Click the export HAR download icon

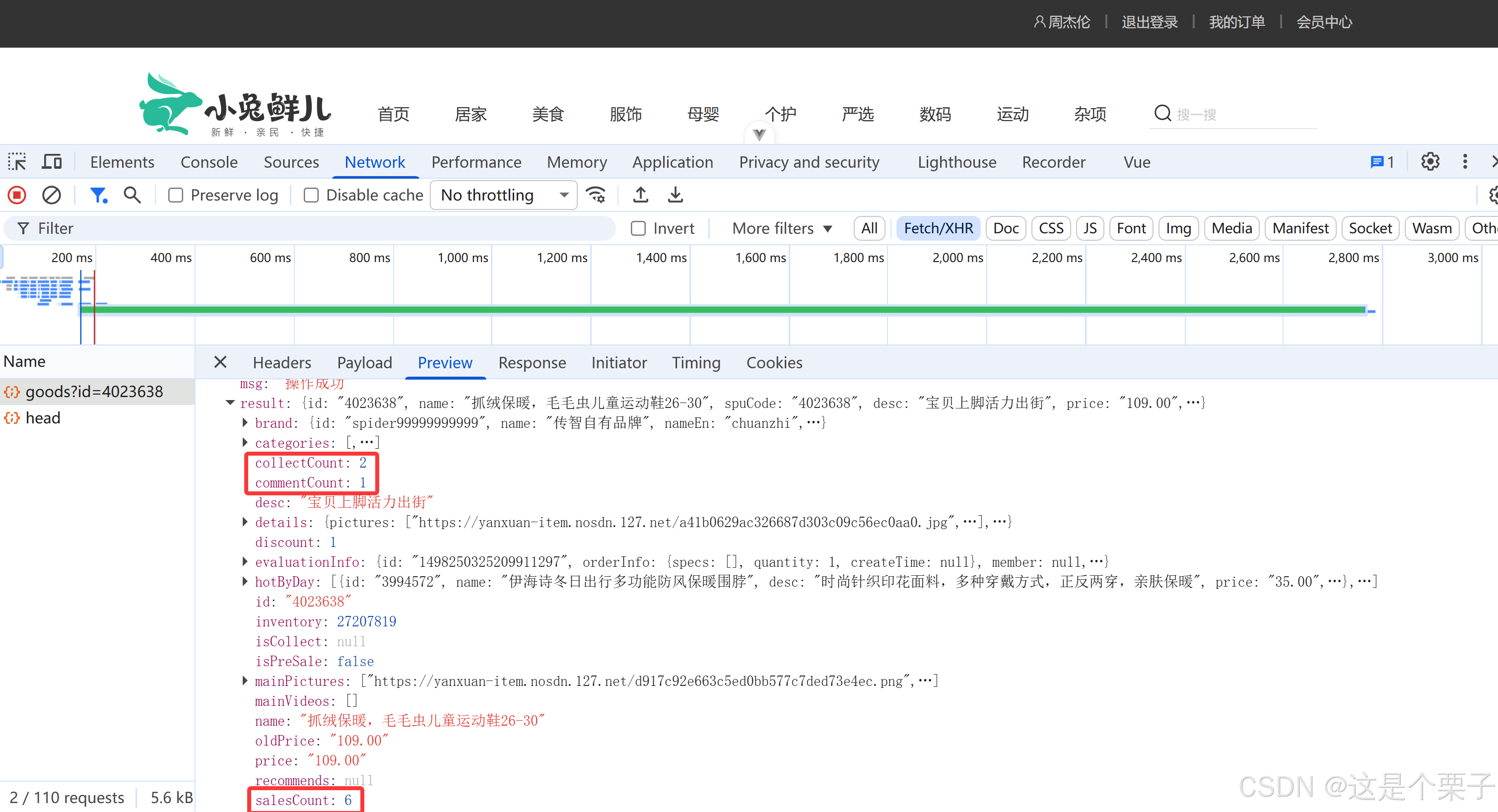[x=675, y=195]
